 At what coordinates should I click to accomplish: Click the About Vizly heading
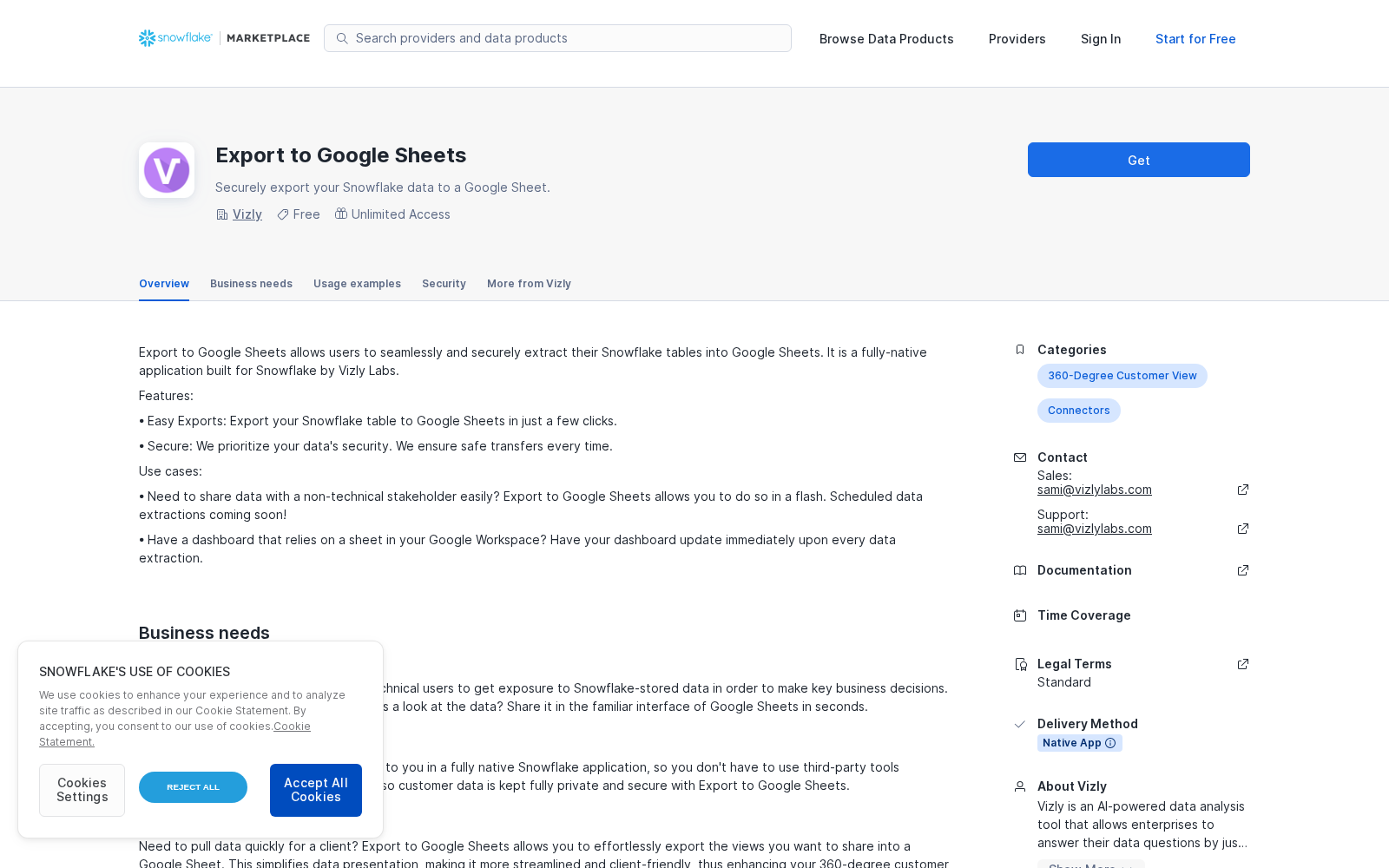point(1072,786)
